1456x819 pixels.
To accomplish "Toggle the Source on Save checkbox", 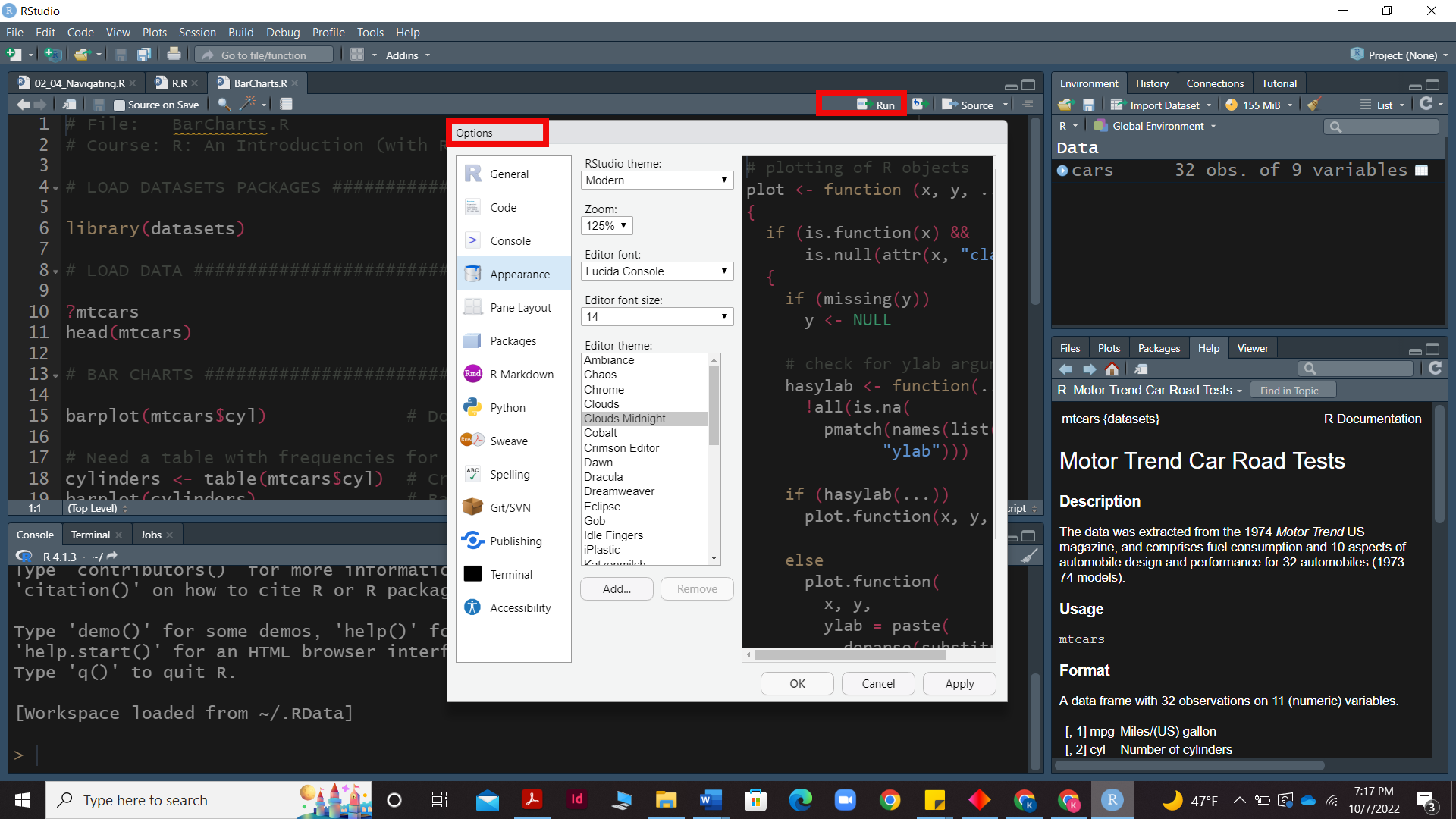I will pyautogui.click(x=119, y=105).
